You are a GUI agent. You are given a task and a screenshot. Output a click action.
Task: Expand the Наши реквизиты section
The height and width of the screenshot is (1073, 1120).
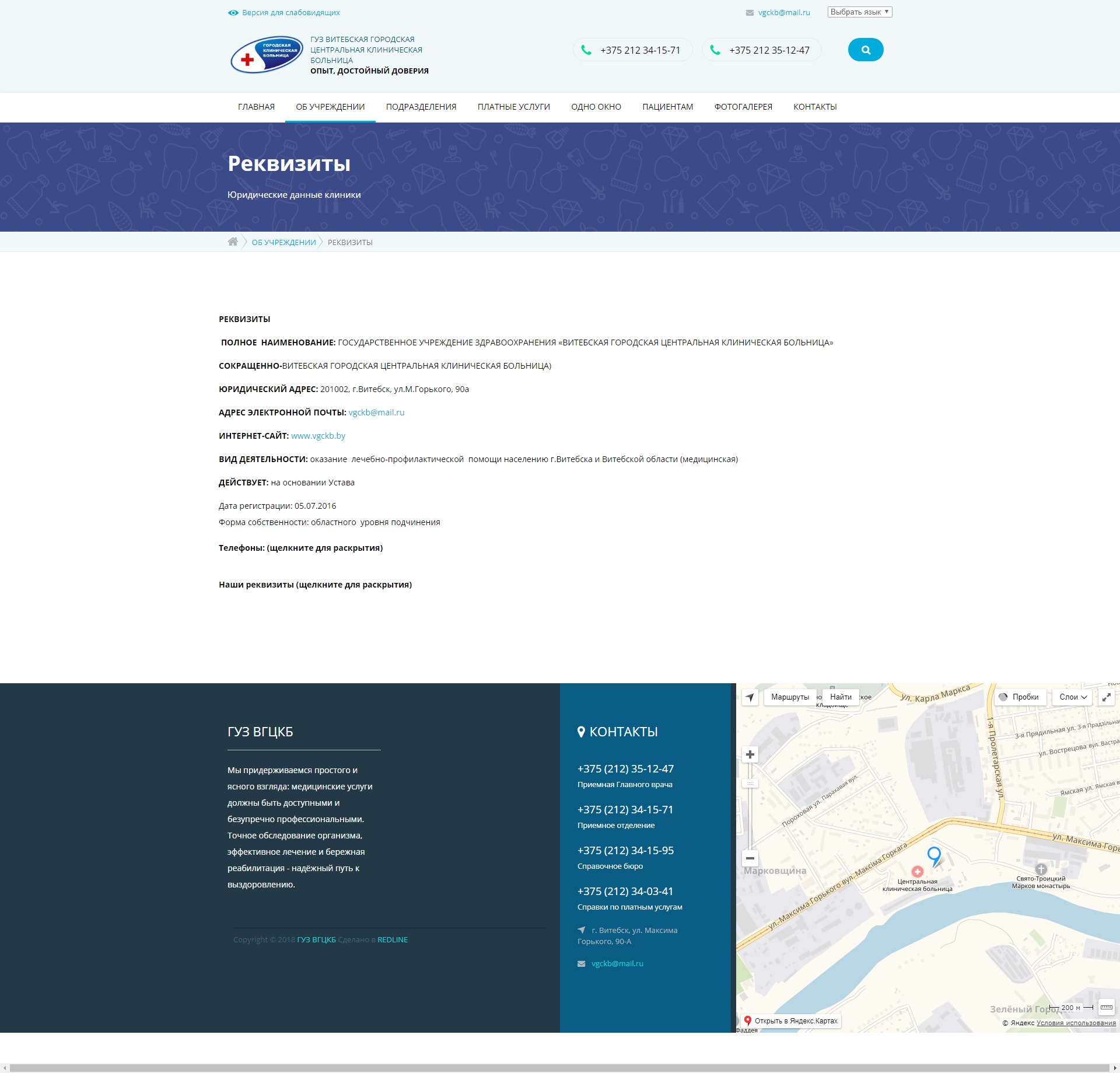[x=315, y=585]
